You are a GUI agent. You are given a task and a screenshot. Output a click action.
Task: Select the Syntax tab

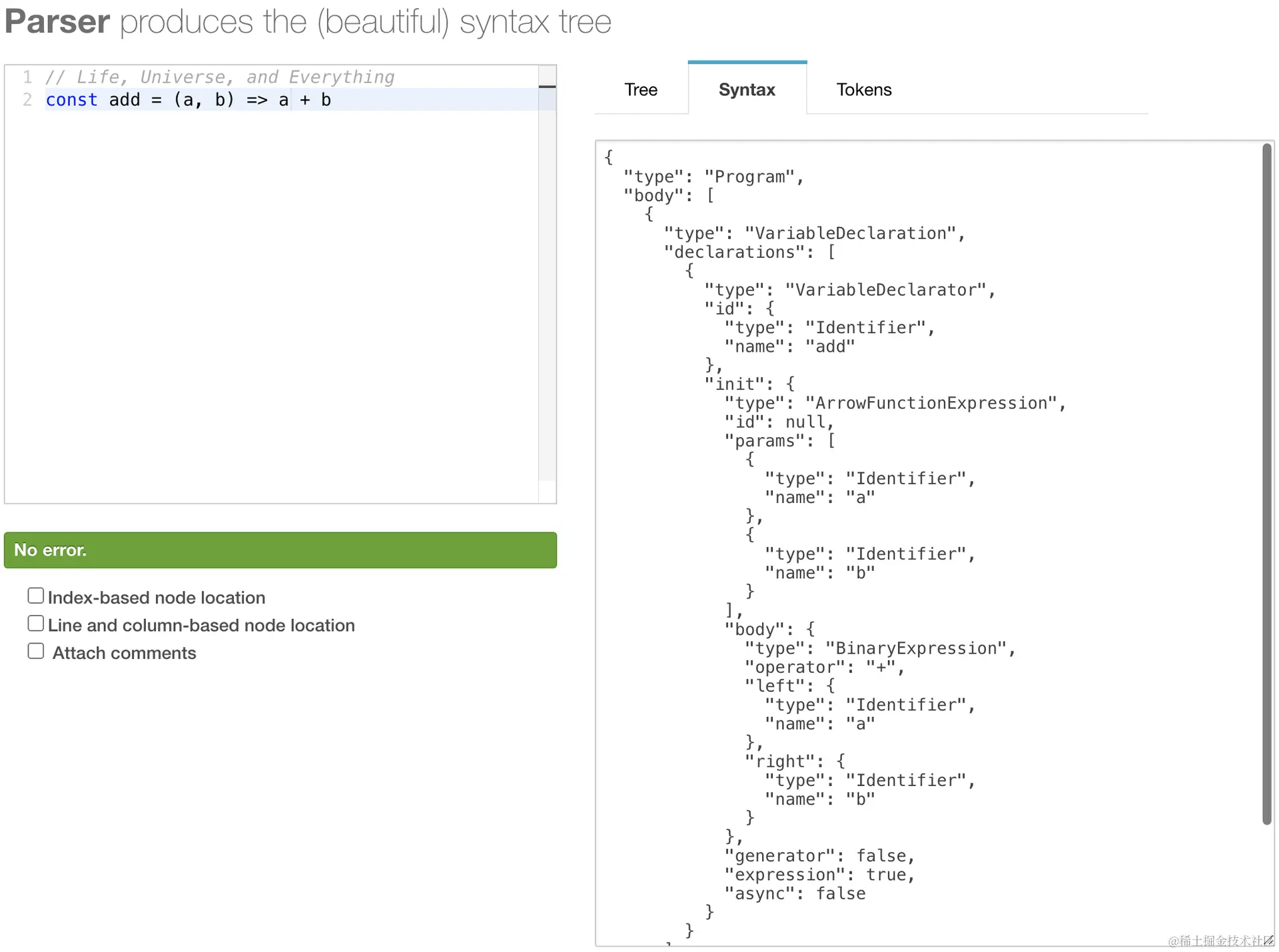(747, 89)
